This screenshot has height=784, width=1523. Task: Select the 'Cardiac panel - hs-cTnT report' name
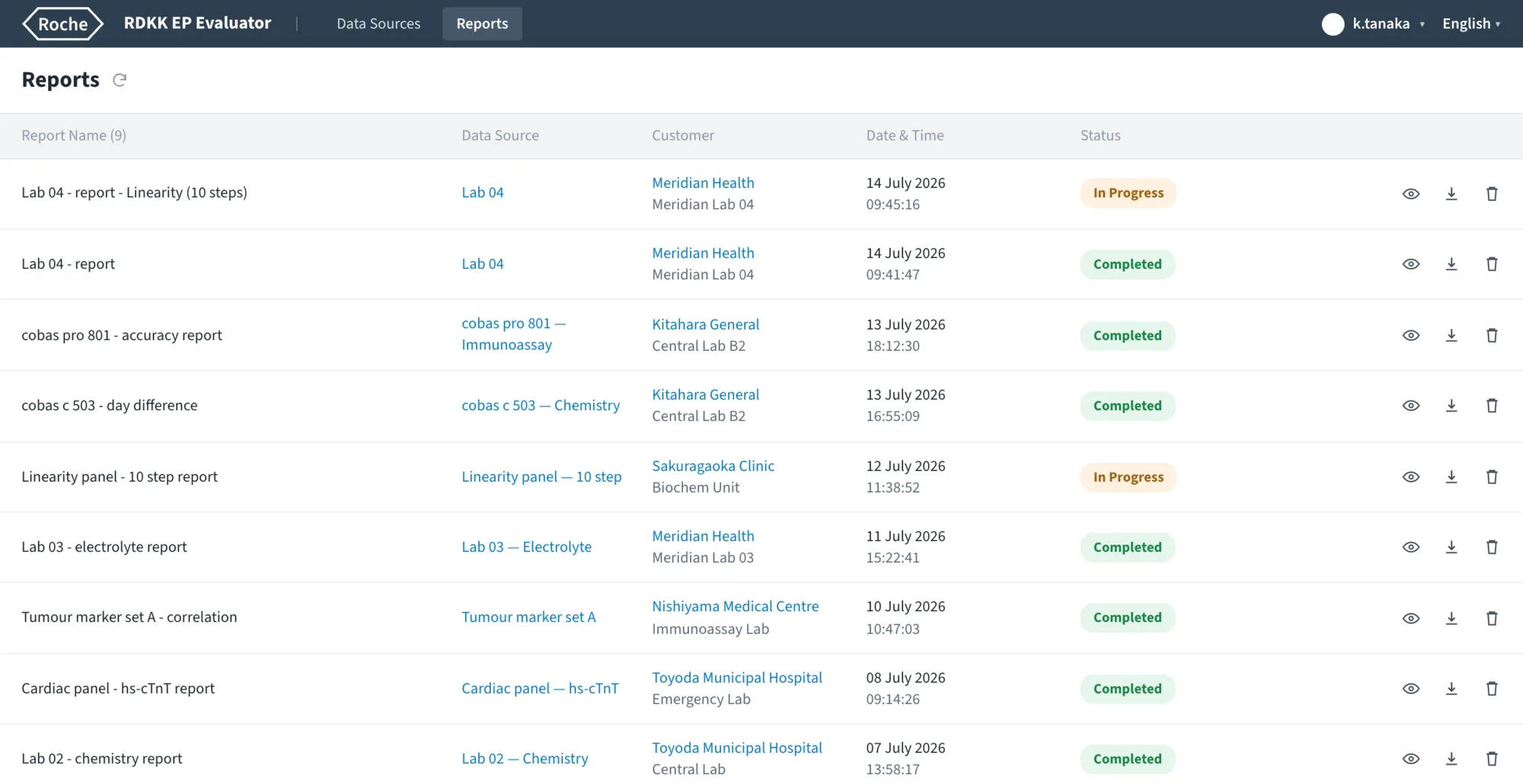click(x=118, y=689)
